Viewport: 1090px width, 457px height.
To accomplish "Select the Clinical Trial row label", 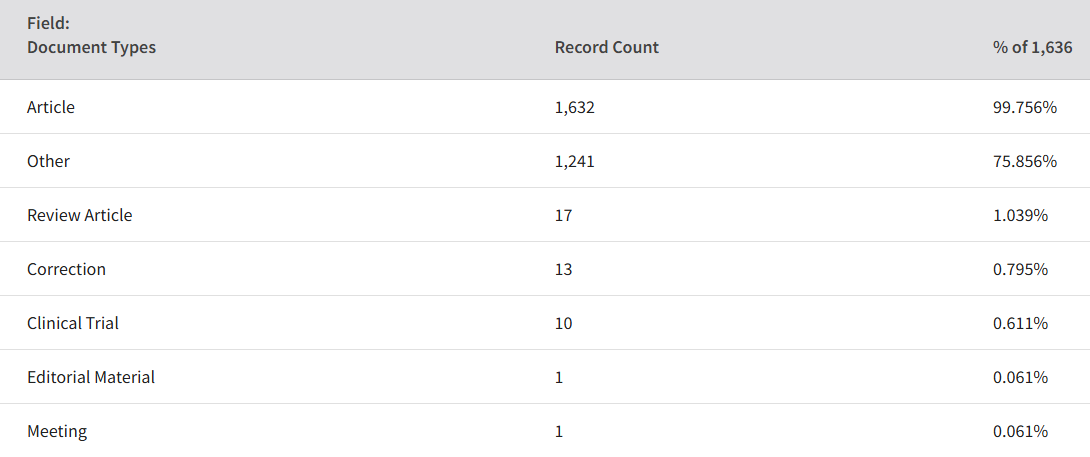I will (73, 323).
